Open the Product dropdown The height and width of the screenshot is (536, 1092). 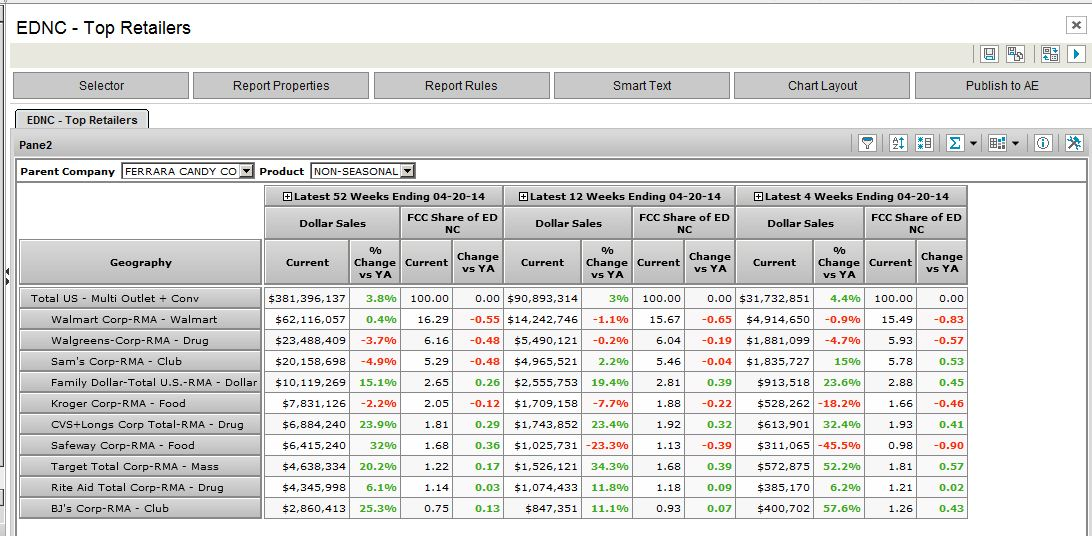[x=407, y=171]
